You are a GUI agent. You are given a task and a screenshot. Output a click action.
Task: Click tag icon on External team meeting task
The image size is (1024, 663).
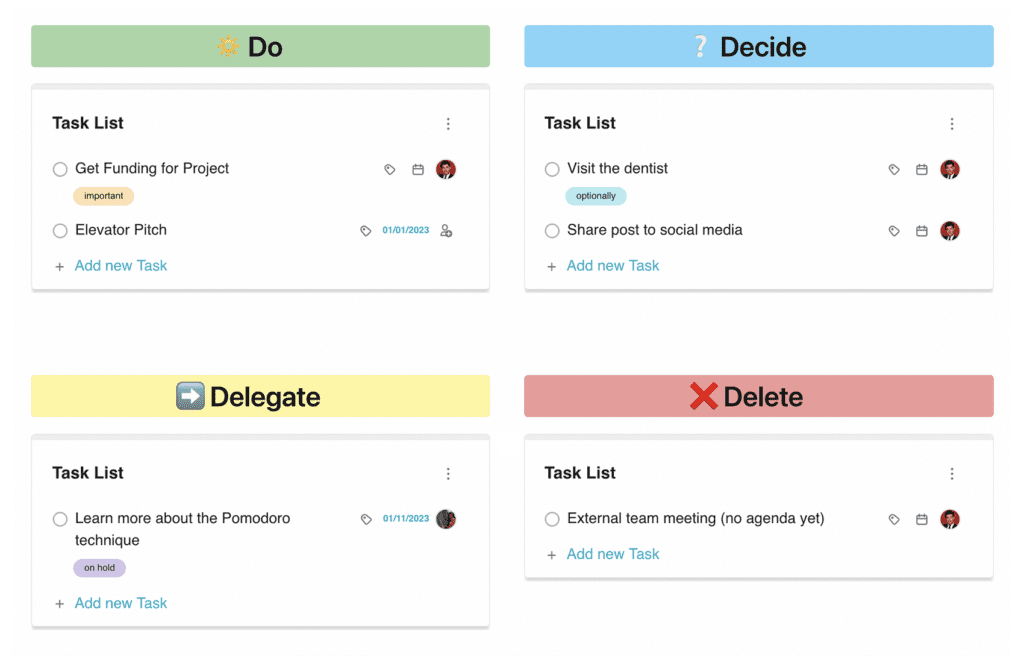(894, 520)
